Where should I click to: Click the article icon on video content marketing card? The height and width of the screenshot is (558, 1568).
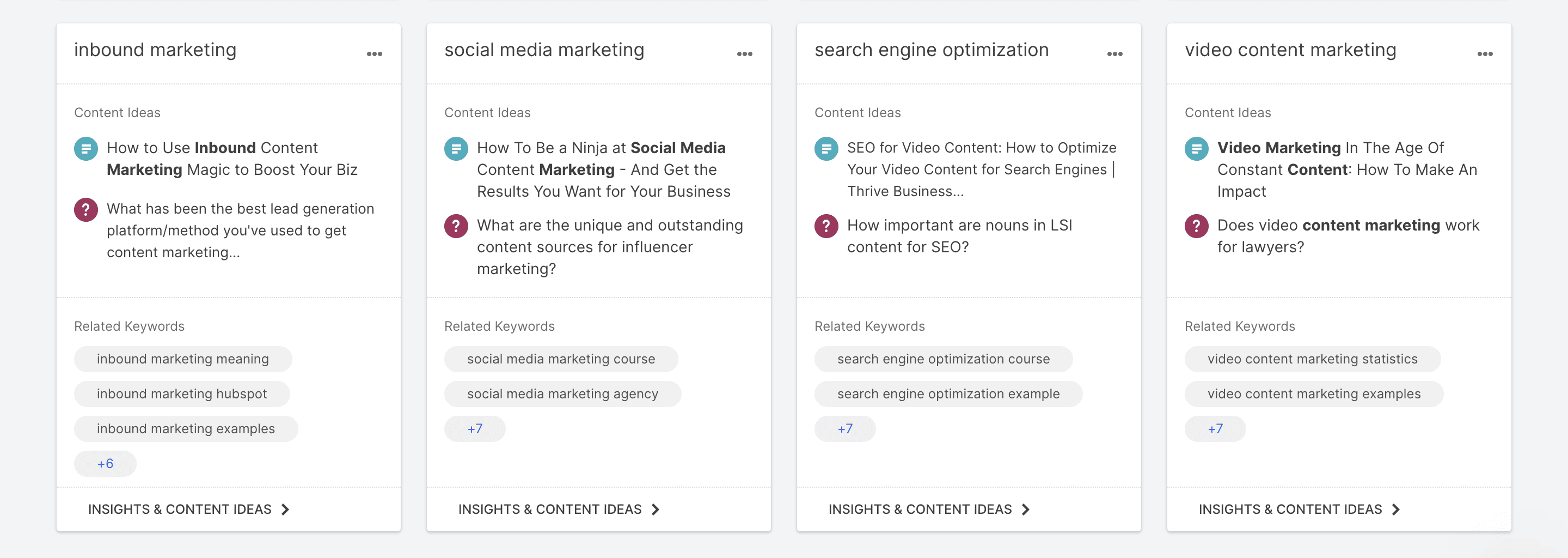coord(1196,148)
